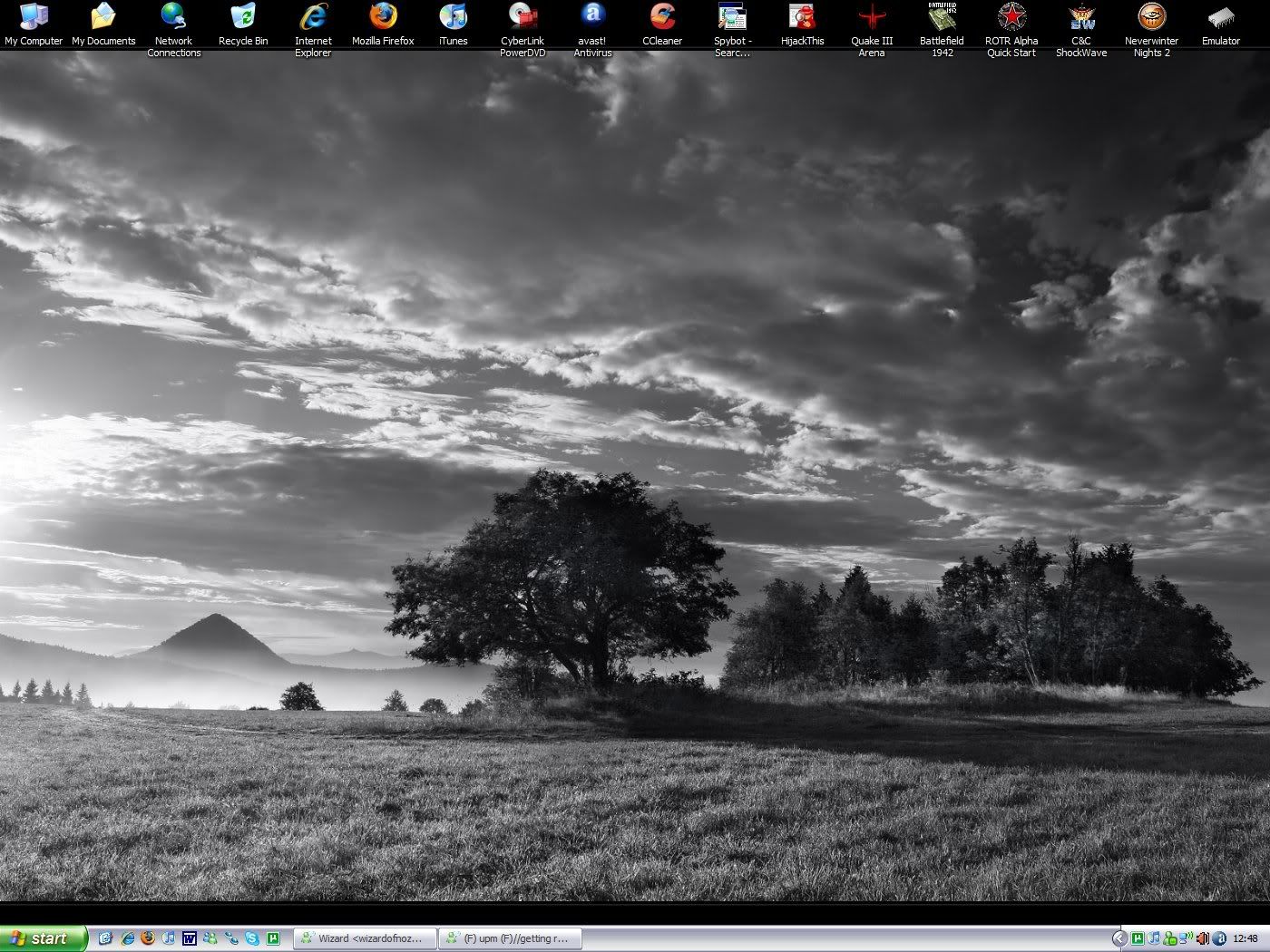The image size is (1270, 952).
Task: Select CyberLink PowerDVD desktop icon
Action: point(523,30)
